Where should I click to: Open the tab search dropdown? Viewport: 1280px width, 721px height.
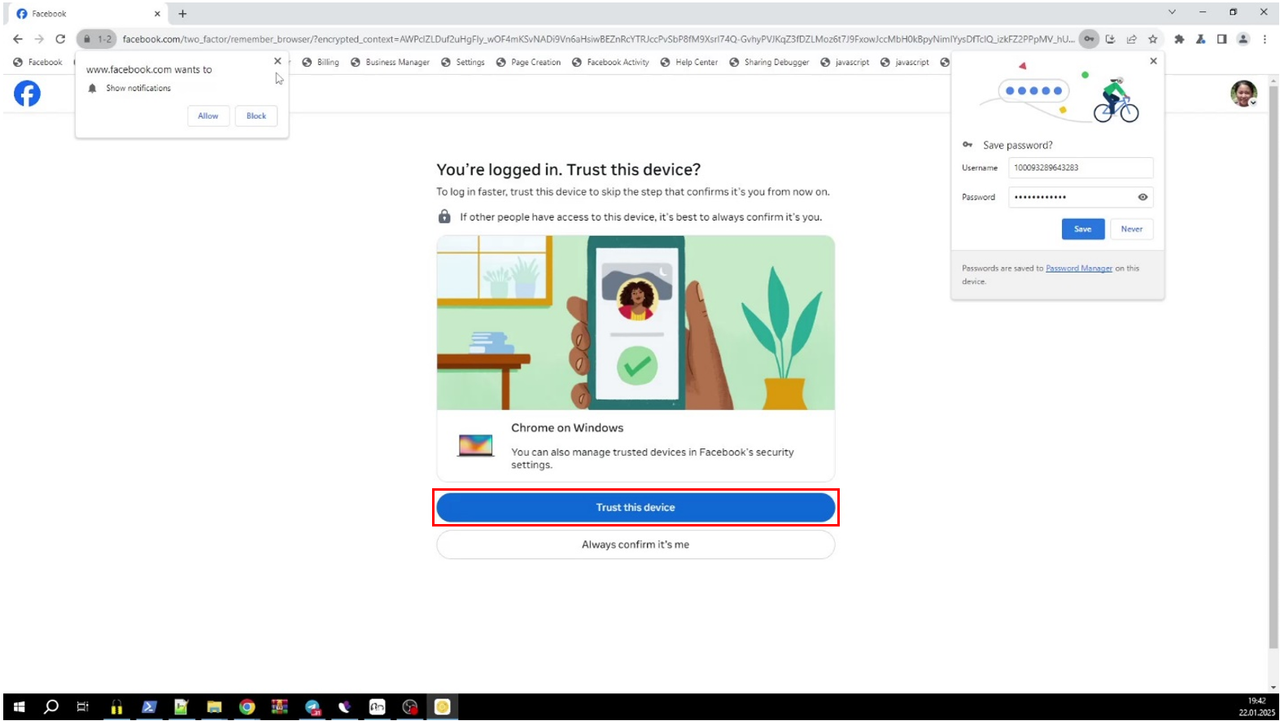click(x=1172, y=11)
